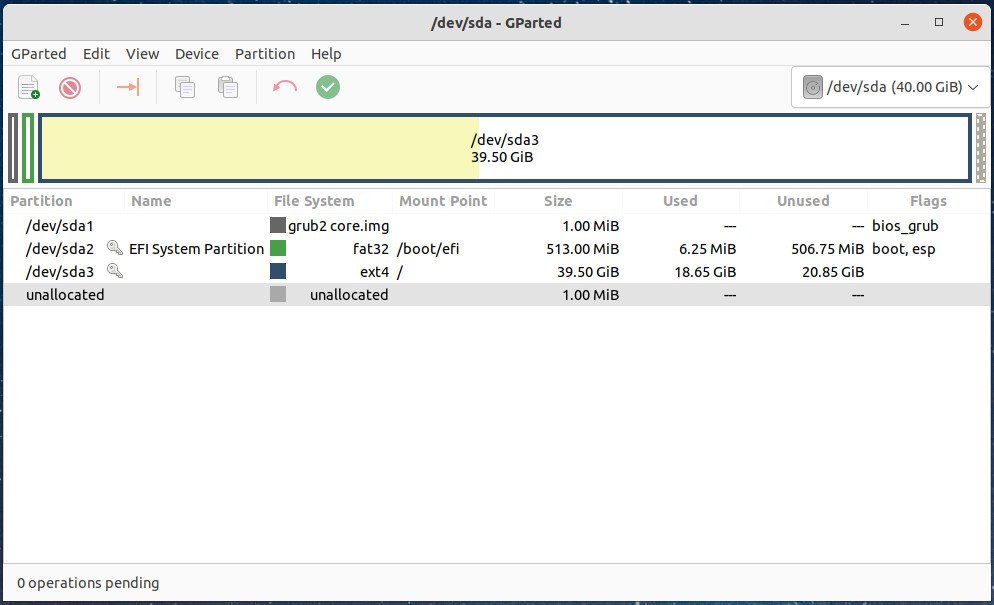Open the Device menu

click(x=197, y=54)
